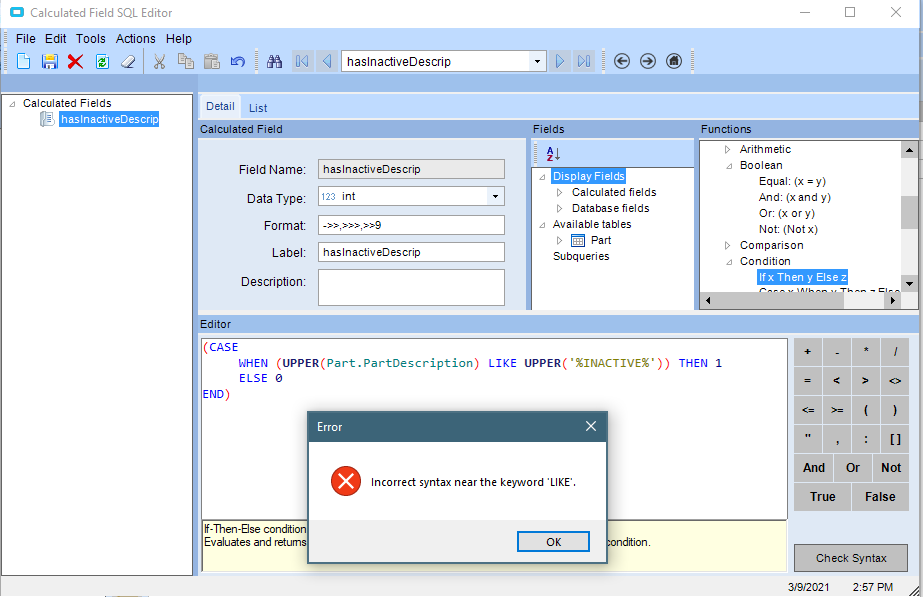Open the record selector dropdown hasInactiveDescrip
This screenshot has width=923, height=597.
click(537, 61)
